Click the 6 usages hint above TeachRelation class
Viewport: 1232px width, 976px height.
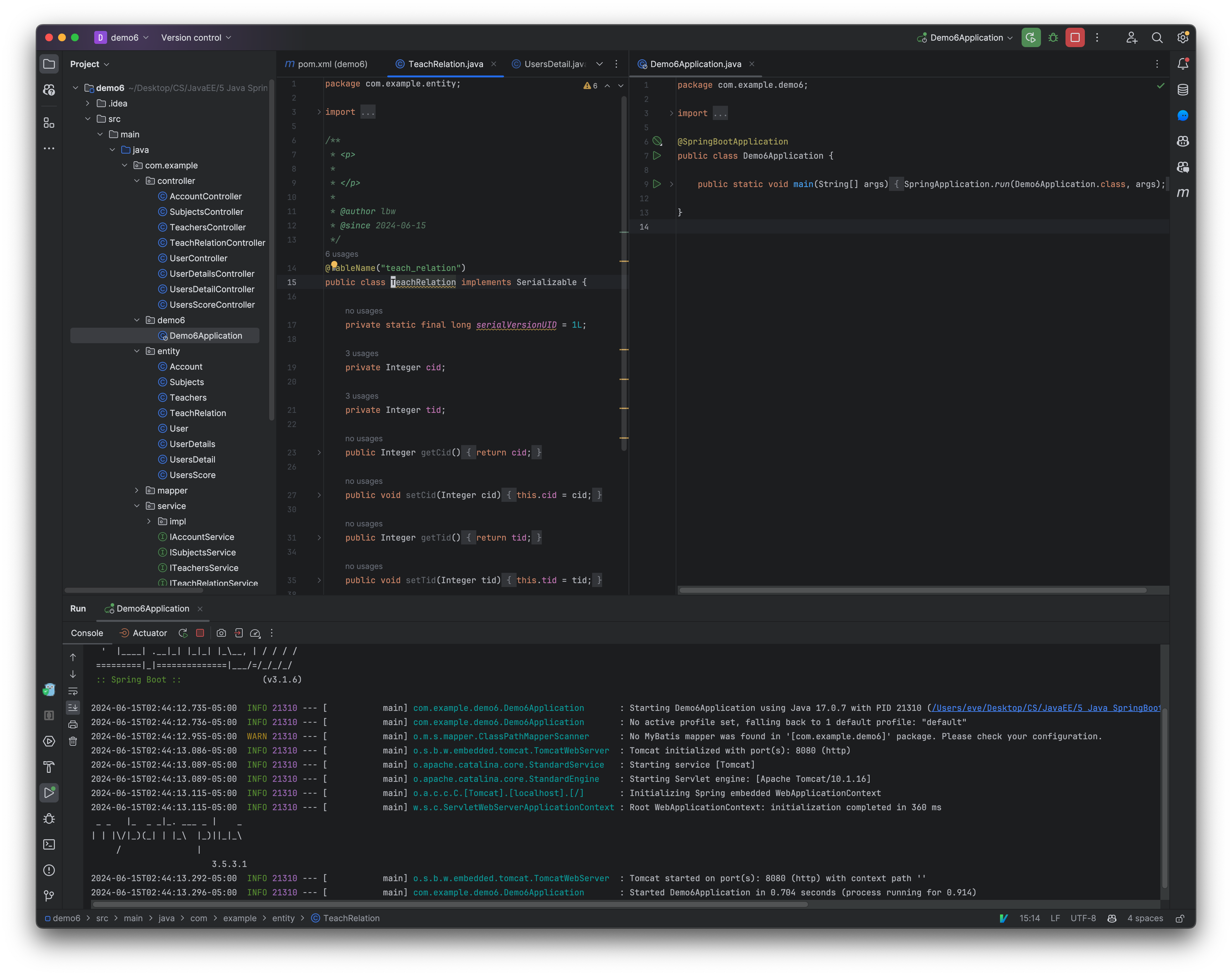point(342,254)
